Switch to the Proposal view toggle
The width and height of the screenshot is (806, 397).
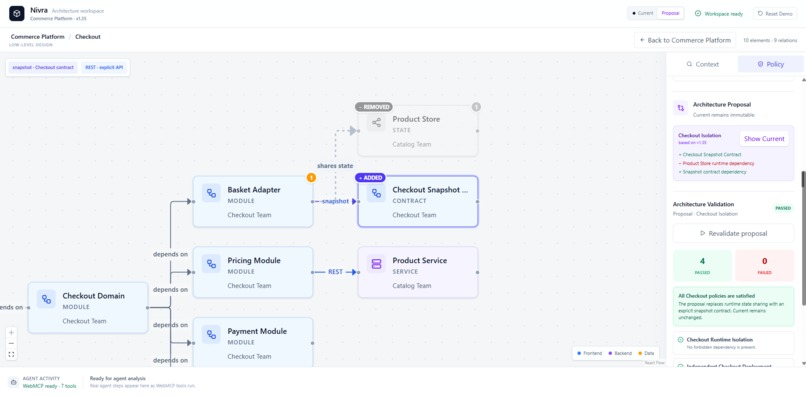pyautogui.click(x=670, y=13)
